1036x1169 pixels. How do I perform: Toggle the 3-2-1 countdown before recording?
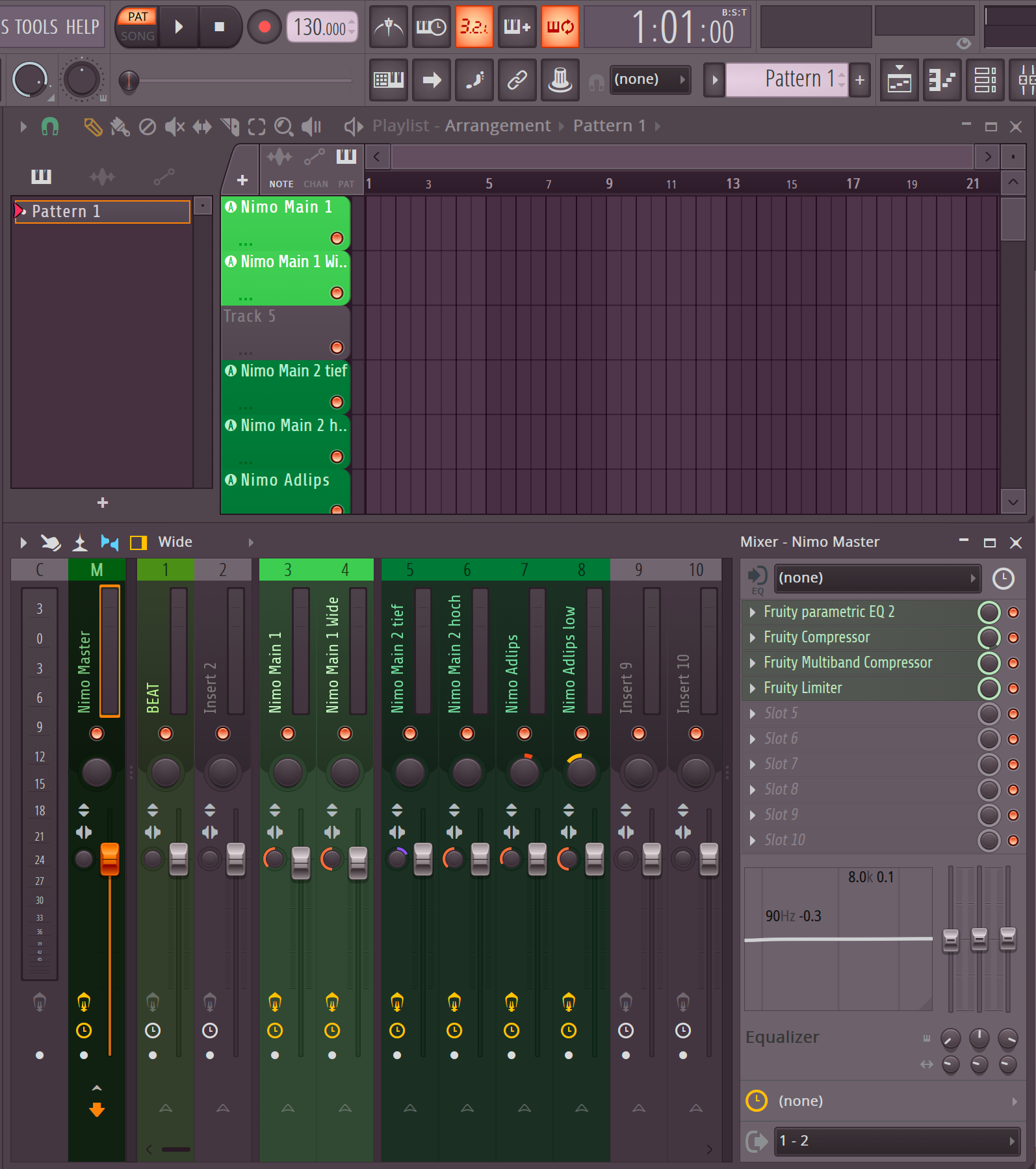click(x=474, y=27)
